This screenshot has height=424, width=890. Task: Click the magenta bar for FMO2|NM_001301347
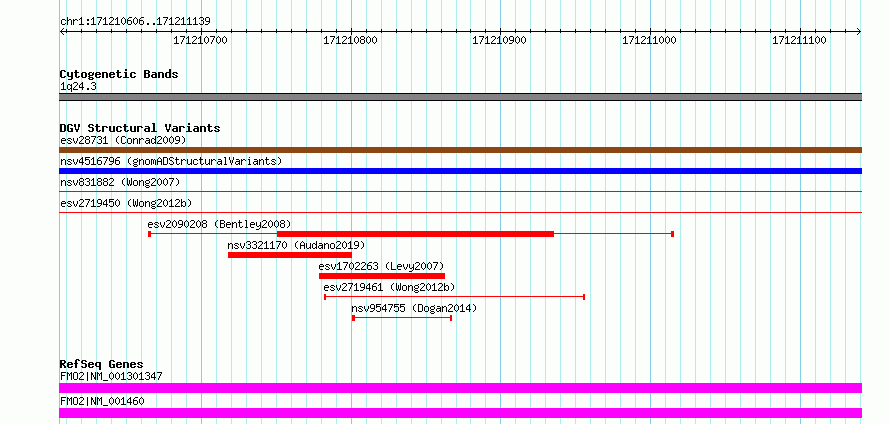tap(460, 388)
